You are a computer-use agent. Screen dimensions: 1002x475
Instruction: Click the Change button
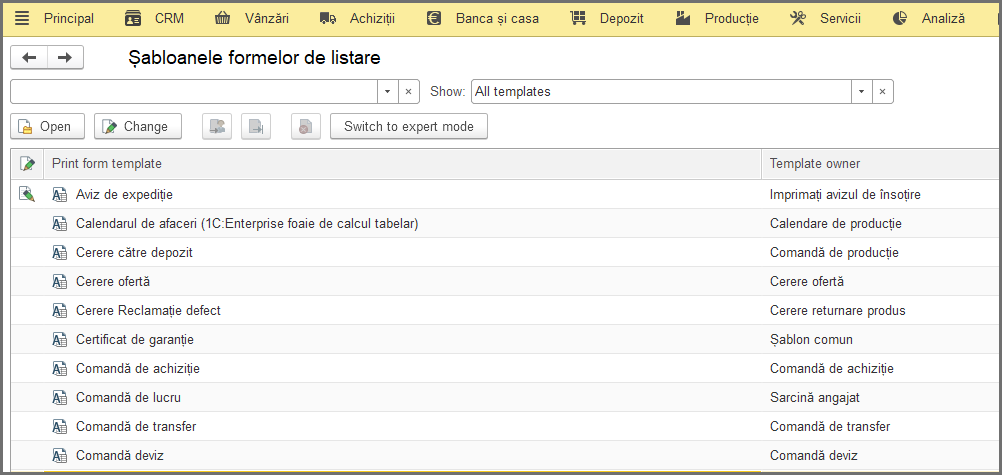[x=137, y=127]
